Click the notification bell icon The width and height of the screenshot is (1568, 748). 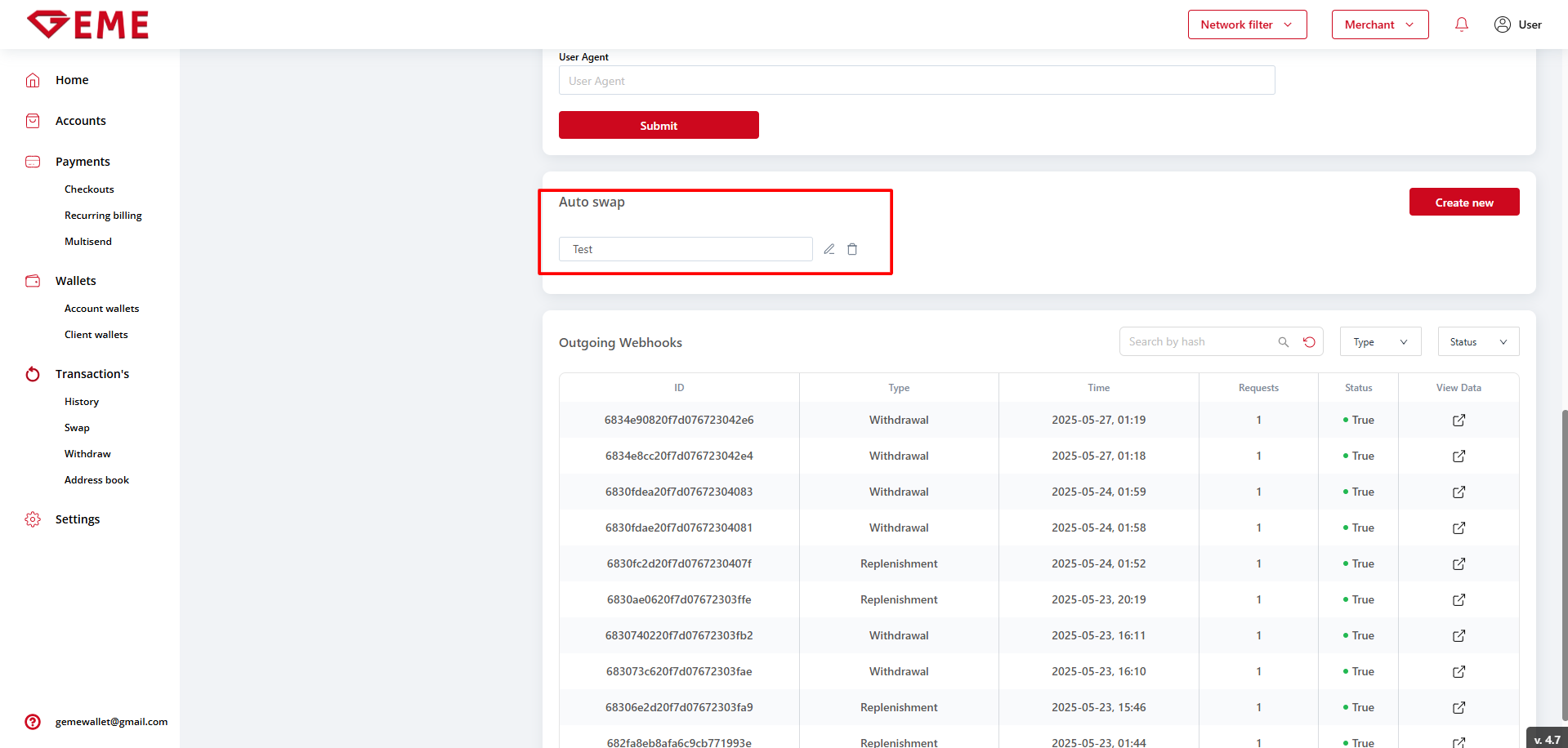click(1462, 24)
